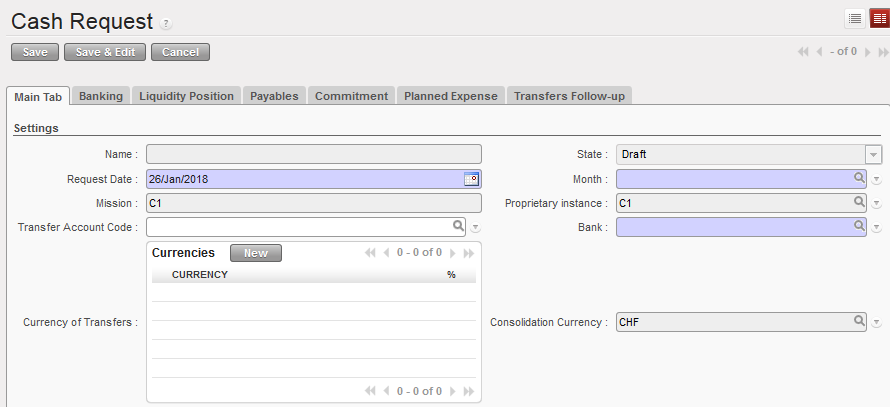Click the Consolidation Currency search icon
Screen dimensions: 890x407
click(x=859, y=322)
